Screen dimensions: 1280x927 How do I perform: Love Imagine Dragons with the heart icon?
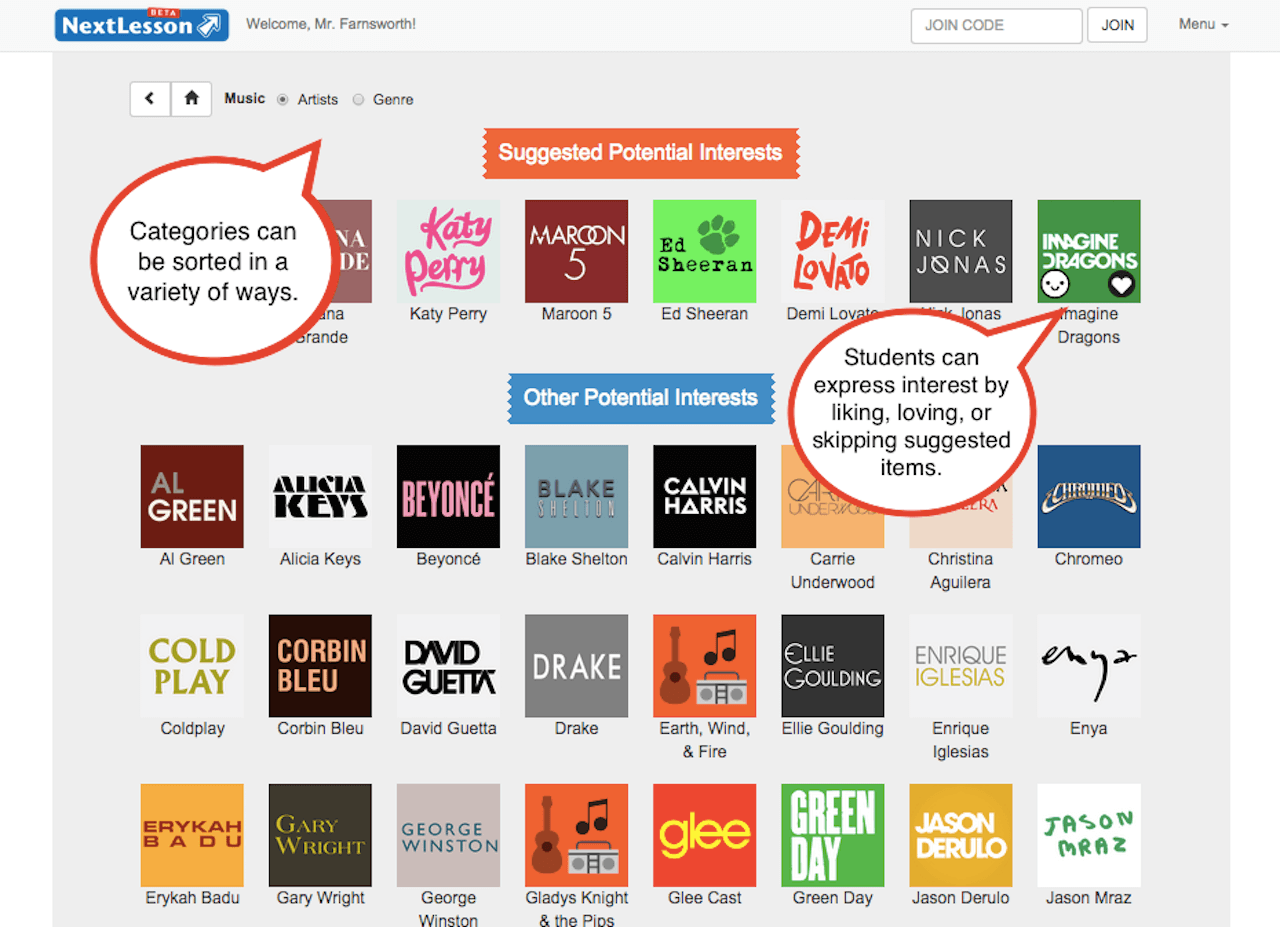pyautogui.click(x=1122, y=285)
